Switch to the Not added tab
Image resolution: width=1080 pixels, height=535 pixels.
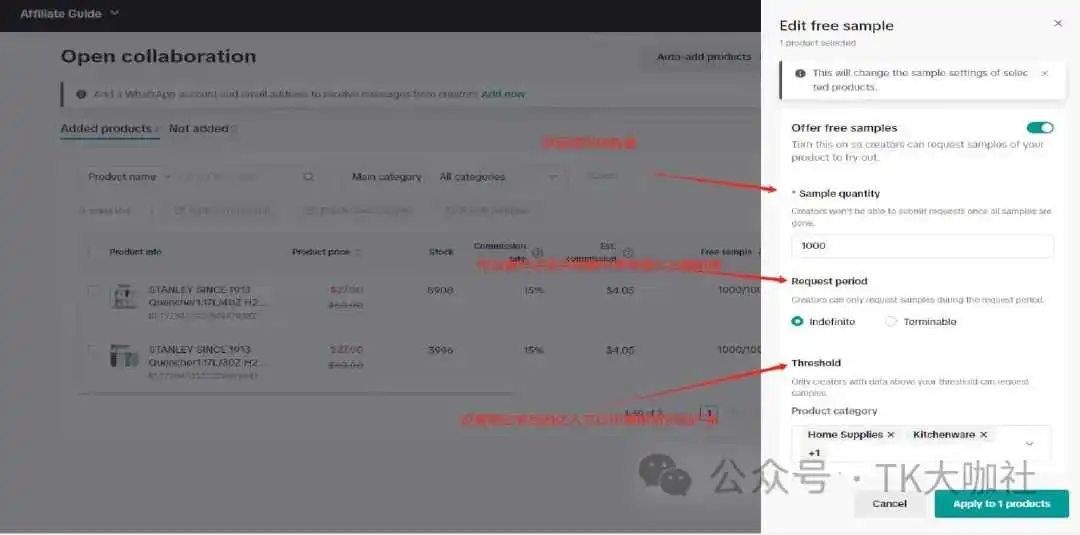[x=198, y=129]
